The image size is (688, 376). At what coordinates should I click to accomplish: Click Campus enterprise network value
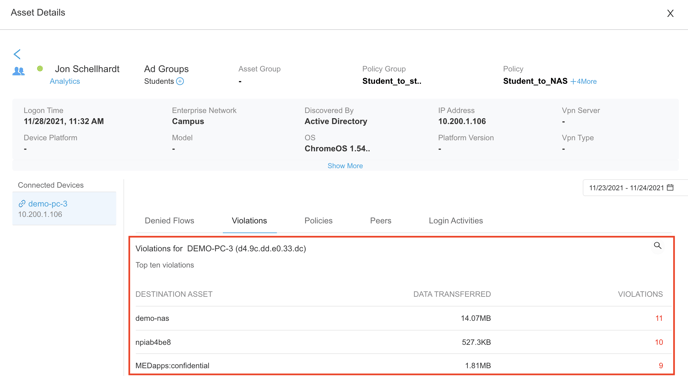(x=188, y=122)
